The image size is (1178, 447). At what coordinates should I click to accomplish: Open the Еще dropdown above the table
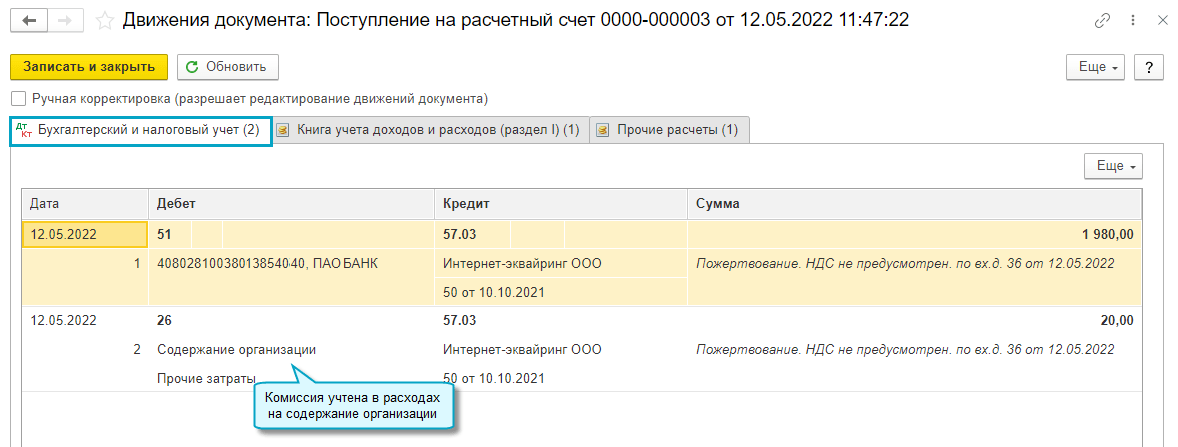1113,166
